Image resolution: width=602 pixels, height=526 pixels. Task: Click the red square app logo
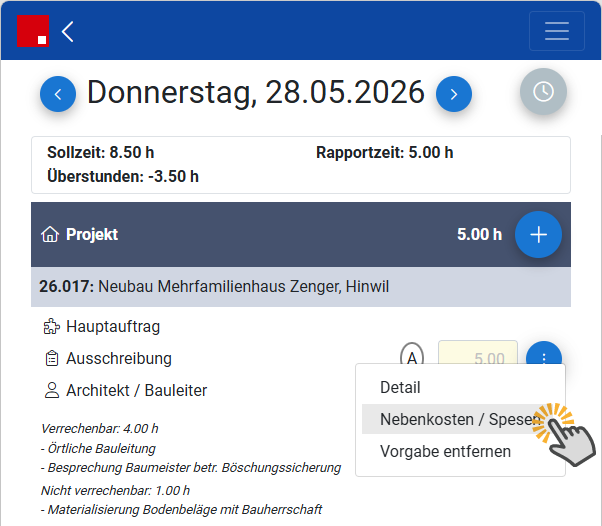coord(33,31)
